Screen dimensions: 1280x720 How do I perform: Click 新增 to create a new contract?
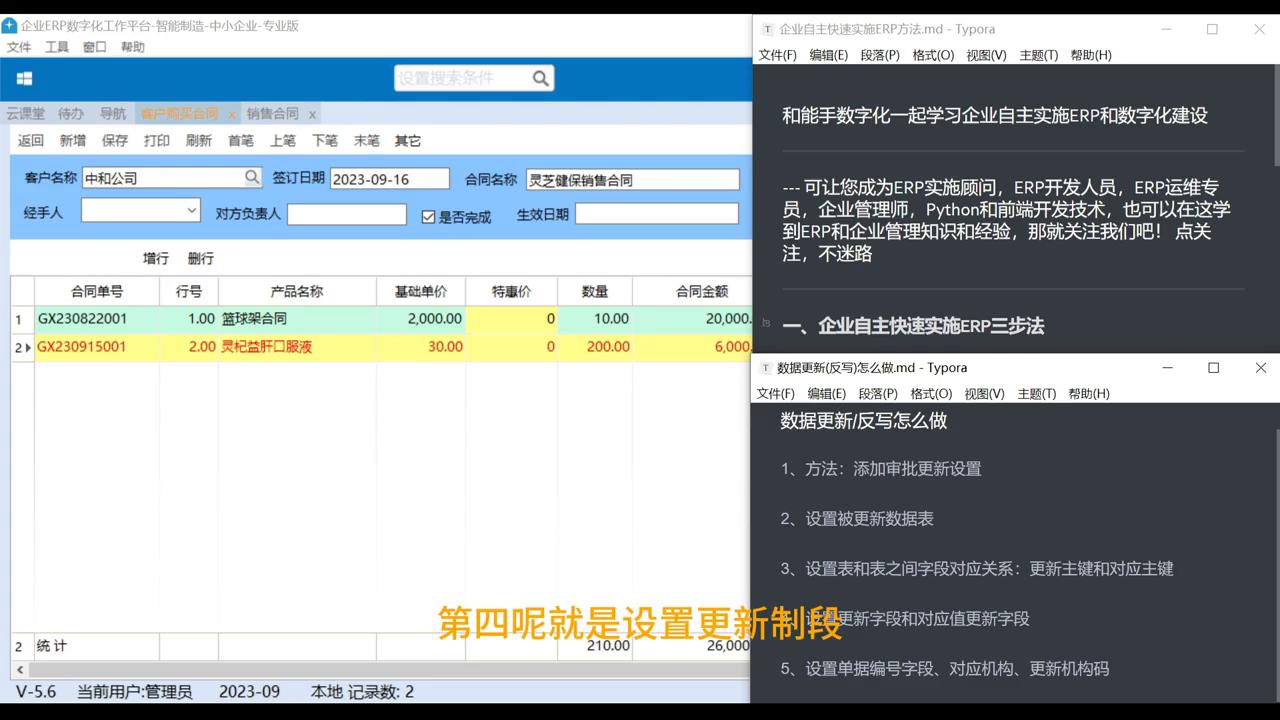click(x=72, y=140)
